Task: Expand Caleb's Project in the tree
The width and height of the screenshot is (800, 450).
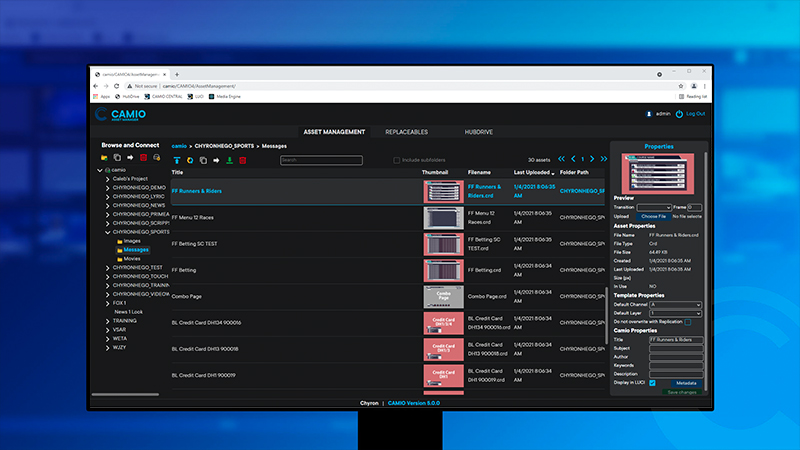Action: coord(108,179)
